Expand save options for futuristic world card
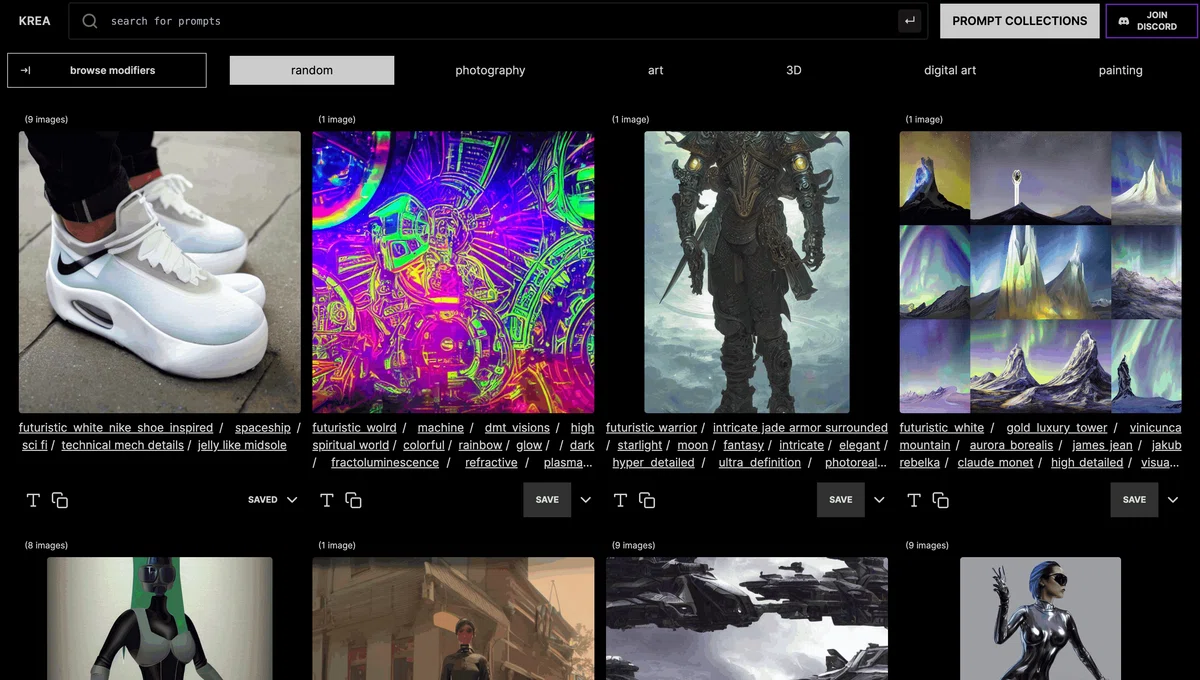 click(x=586, y=500)
